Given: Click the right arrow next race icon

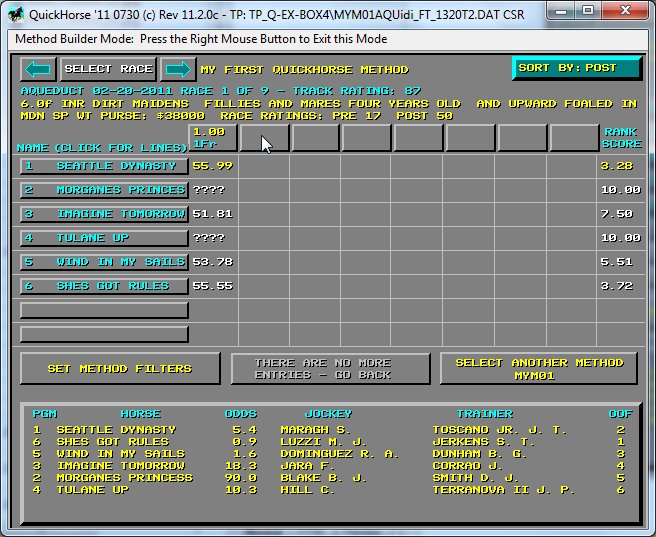Looking at the screenshot, I should [177, 69].
